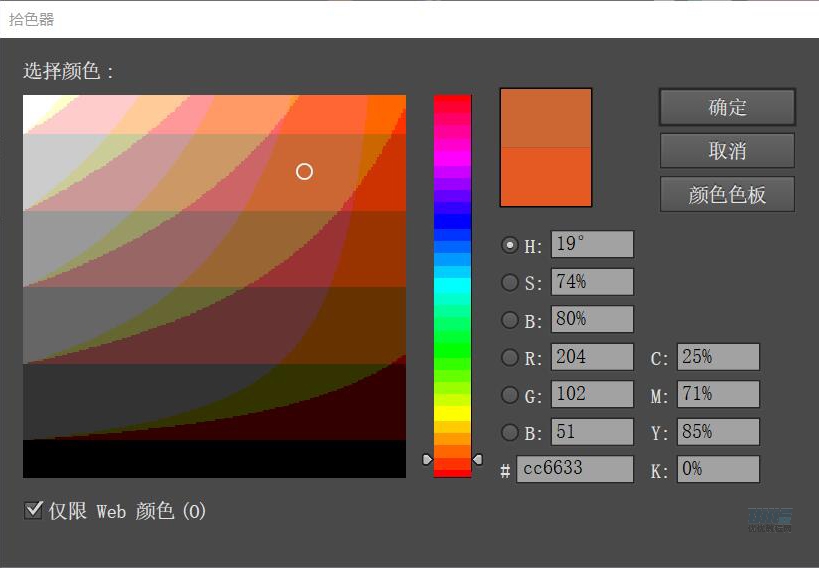This screenshot has width=819, height=568.
Task: Select the S saturation radio button
Action: coord(509,283)
